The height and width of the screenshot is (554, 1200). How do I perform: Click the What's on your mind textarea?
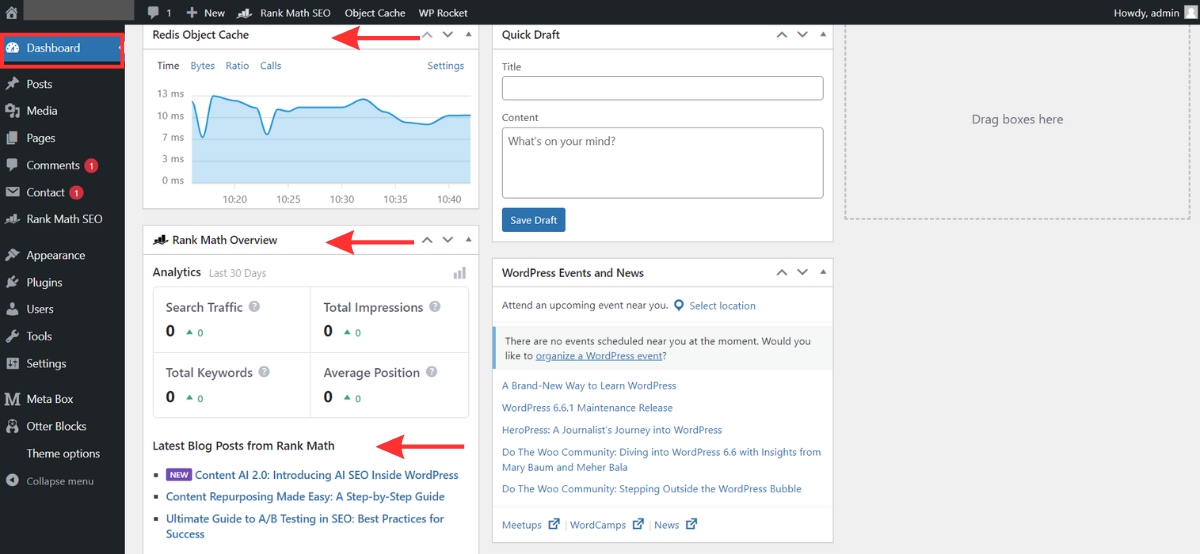[662, 163]
